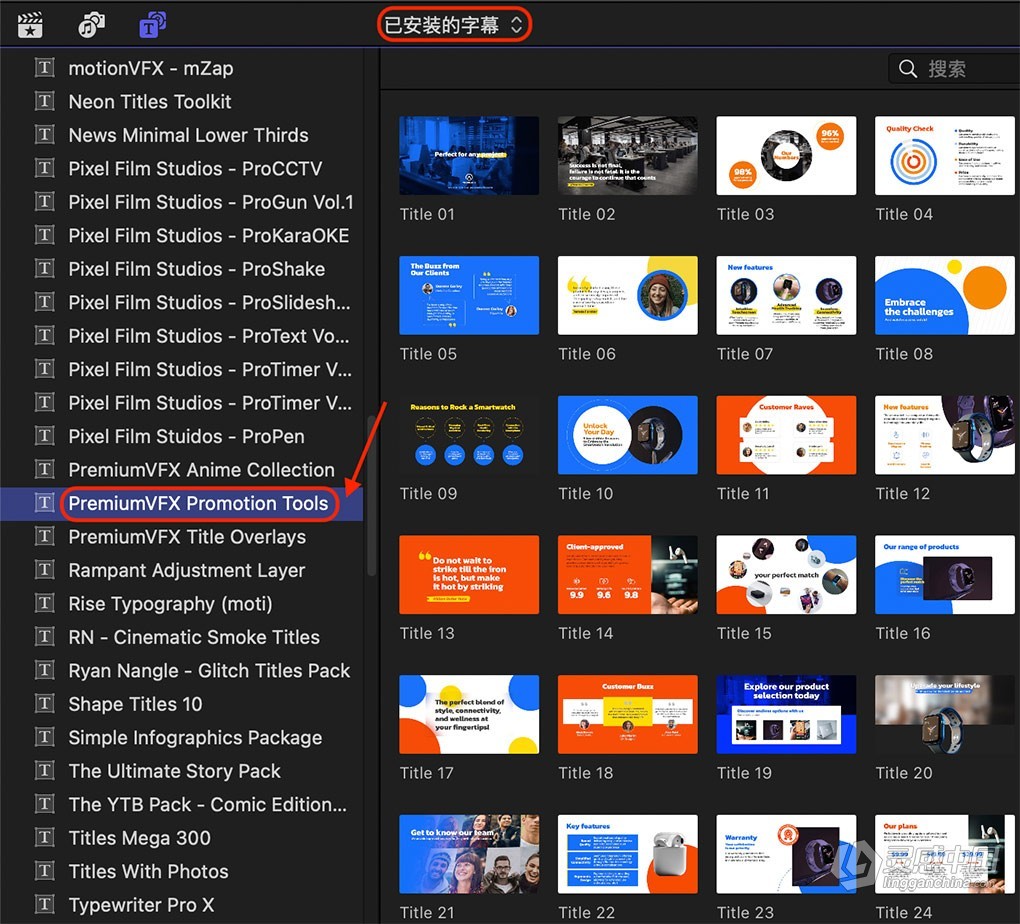Click the T icon beside motionVFX - mZap
The height and width of the screenshot is (924, 1020).
point(44,68)
